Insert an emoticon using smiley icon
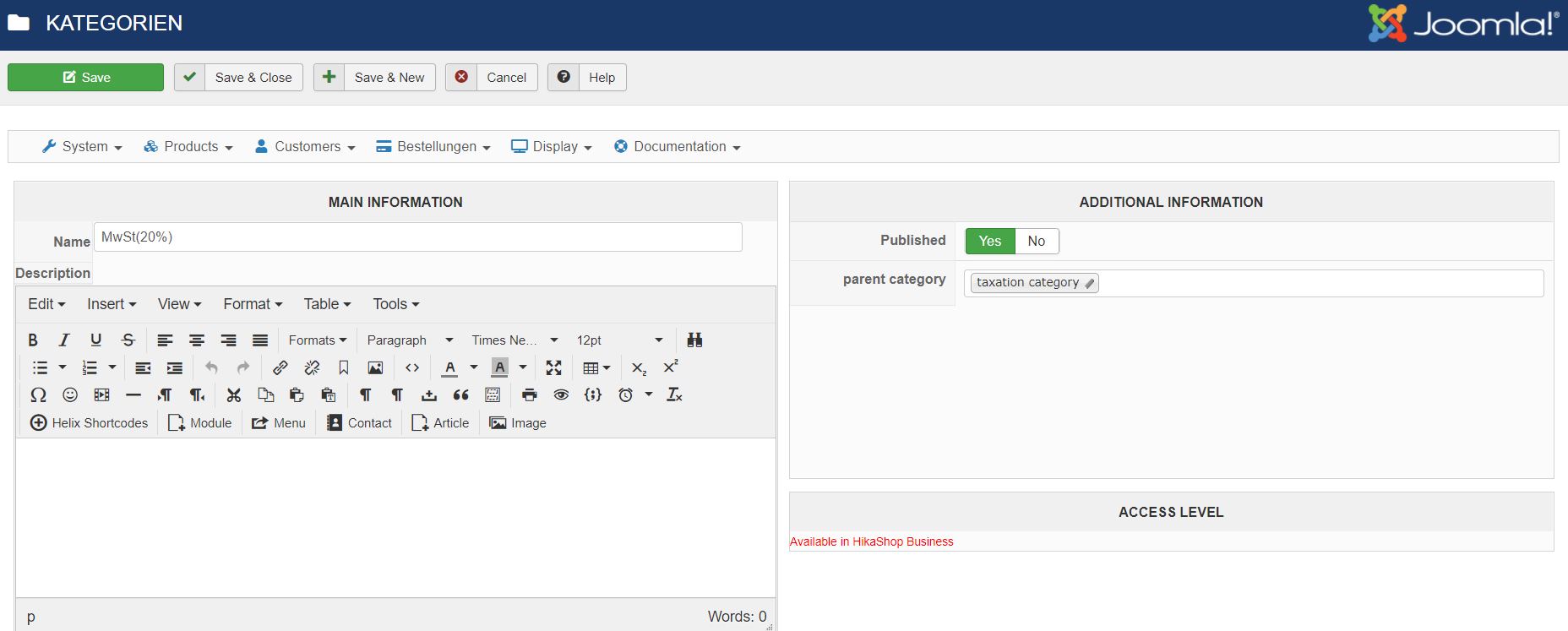This screenshot has width=1568, height=631. tap(70, 394)
